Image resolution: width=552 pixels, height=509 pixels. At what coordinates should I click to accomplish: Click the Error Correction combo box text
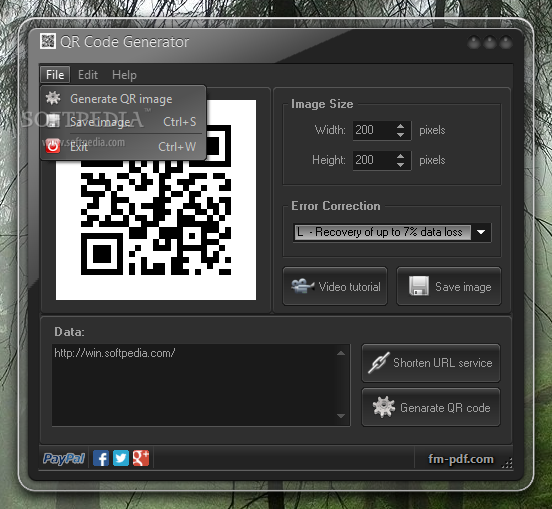(x=382, y=232)
